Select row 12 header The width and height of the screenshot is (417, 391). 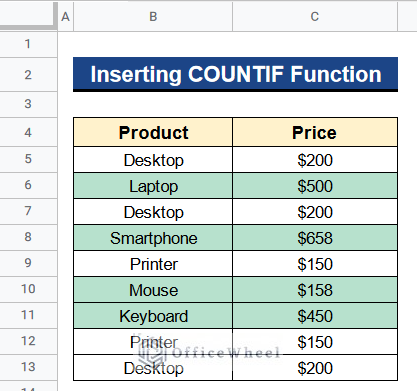(28, 341)
